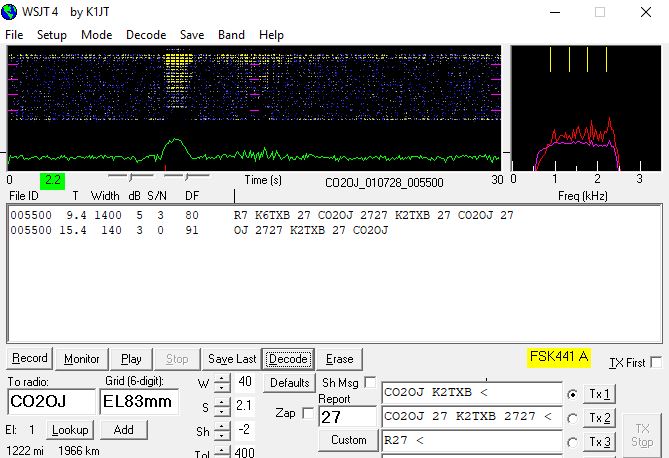Check the Sh Msg checkbox
Image resolution: width=669 pixels, height=458 pixels.
[371, 382]
